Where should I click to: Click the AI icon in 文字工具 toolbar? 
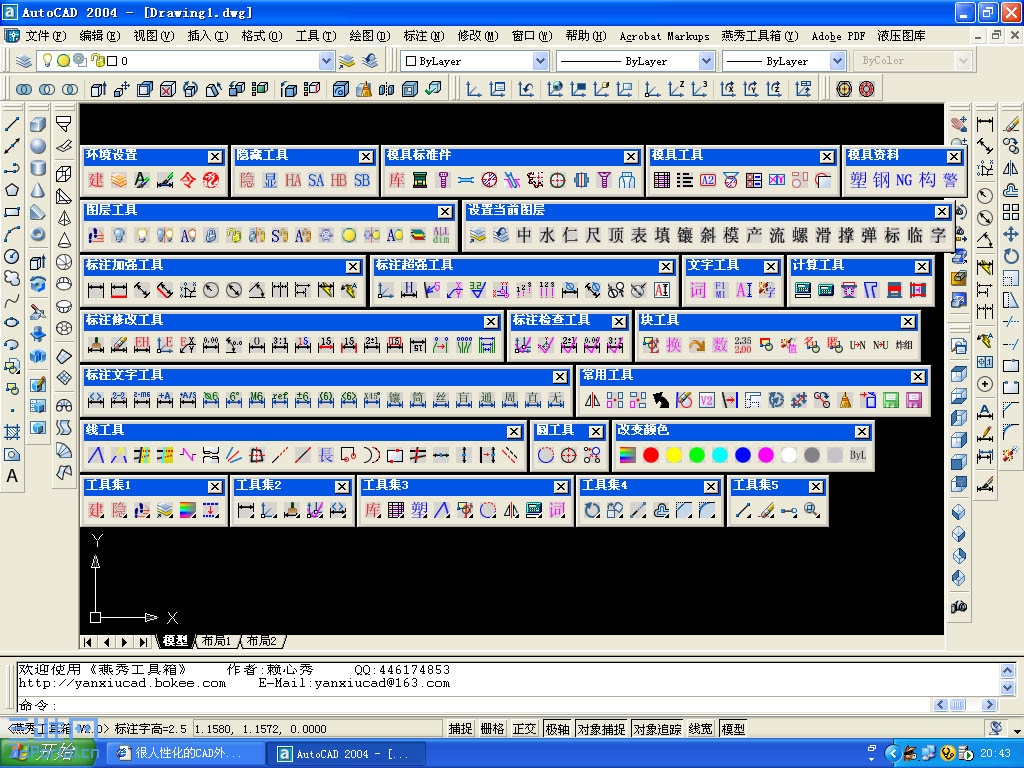(x=744, y=290)
